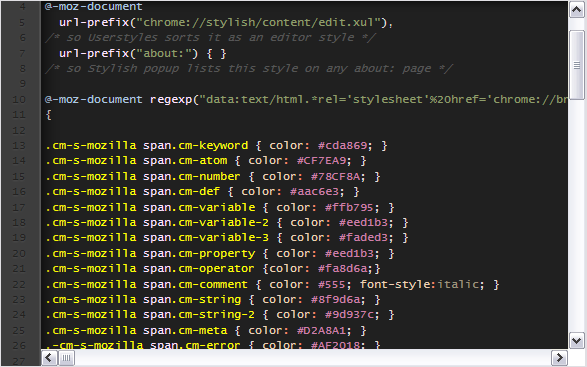Screen dimensions: 587x367
Task: Click the font-style:italic declaration
Action: click(x=419, y=284)
